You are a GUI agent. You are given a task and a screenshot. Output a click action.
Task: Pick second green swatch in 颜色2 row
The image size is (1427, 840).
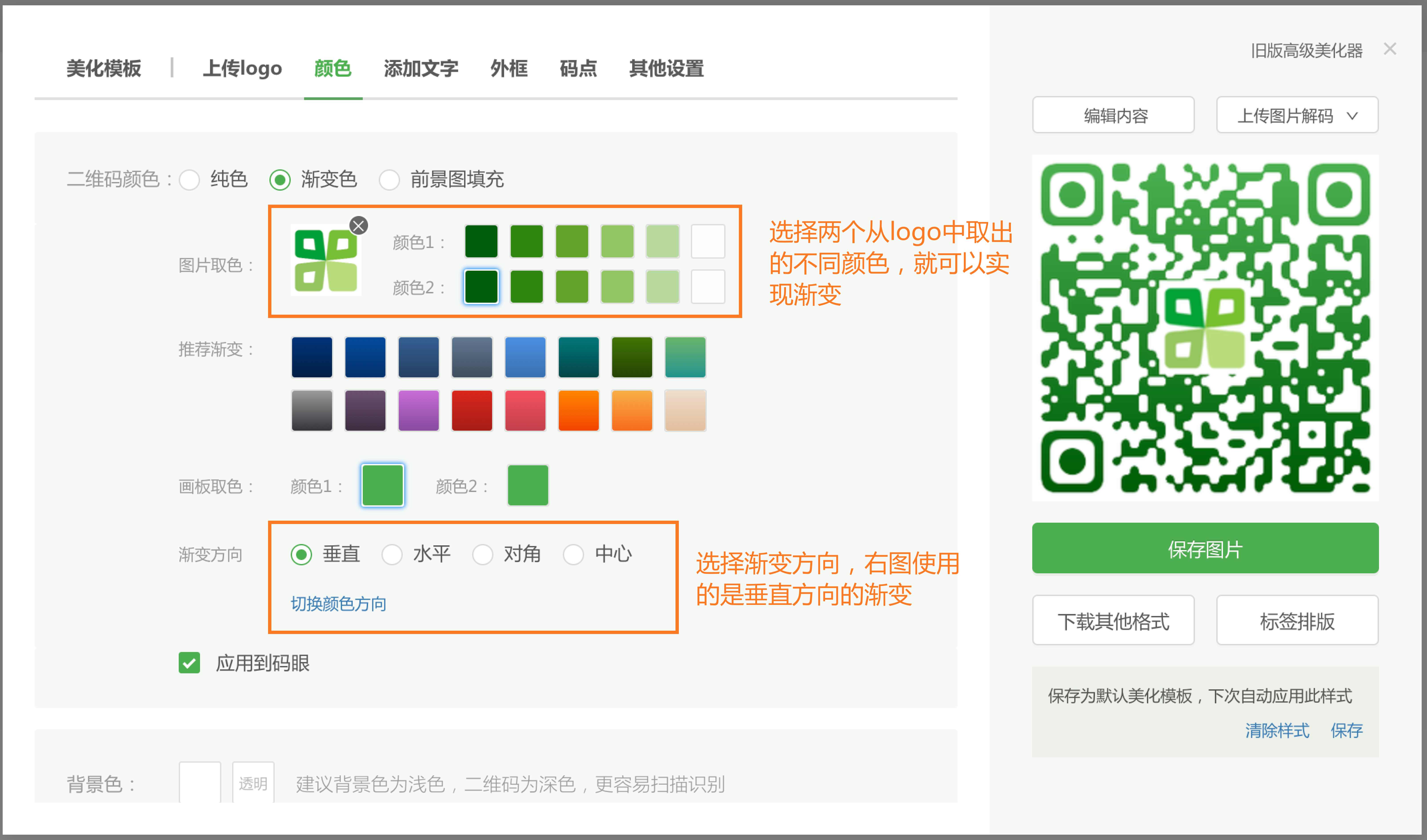click(x=527, y=286)
